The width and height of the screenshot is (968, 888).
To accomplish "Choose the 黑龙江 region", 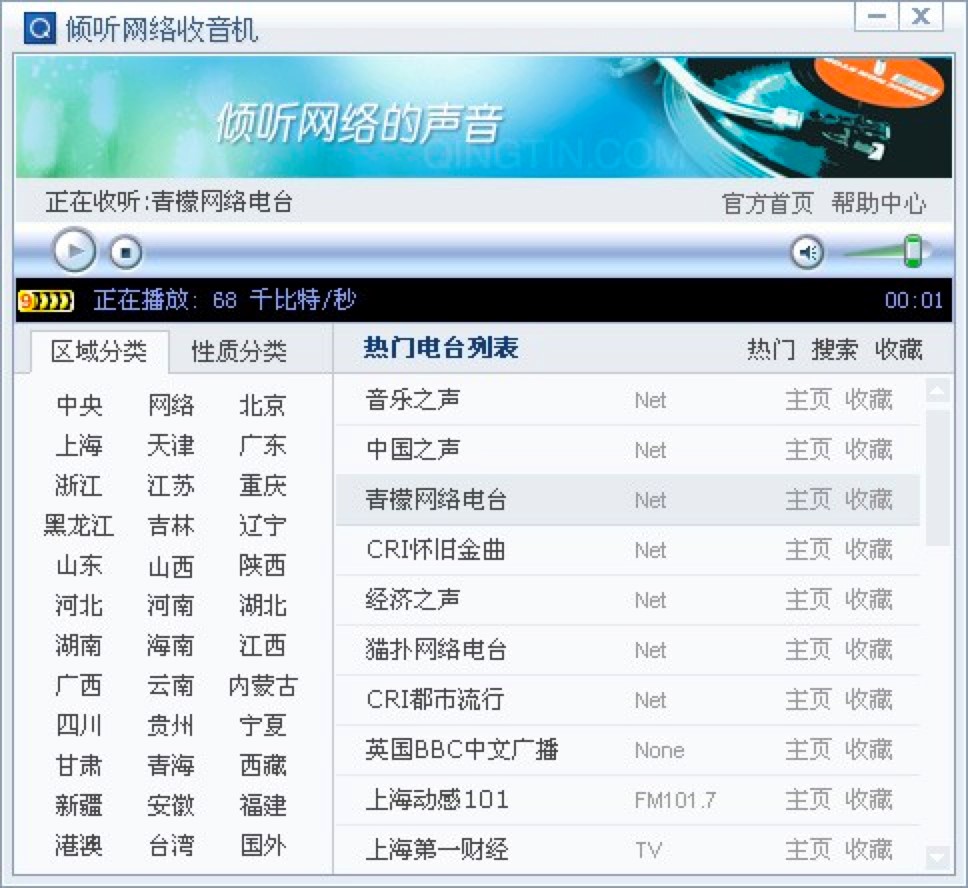I will [79, 526].
